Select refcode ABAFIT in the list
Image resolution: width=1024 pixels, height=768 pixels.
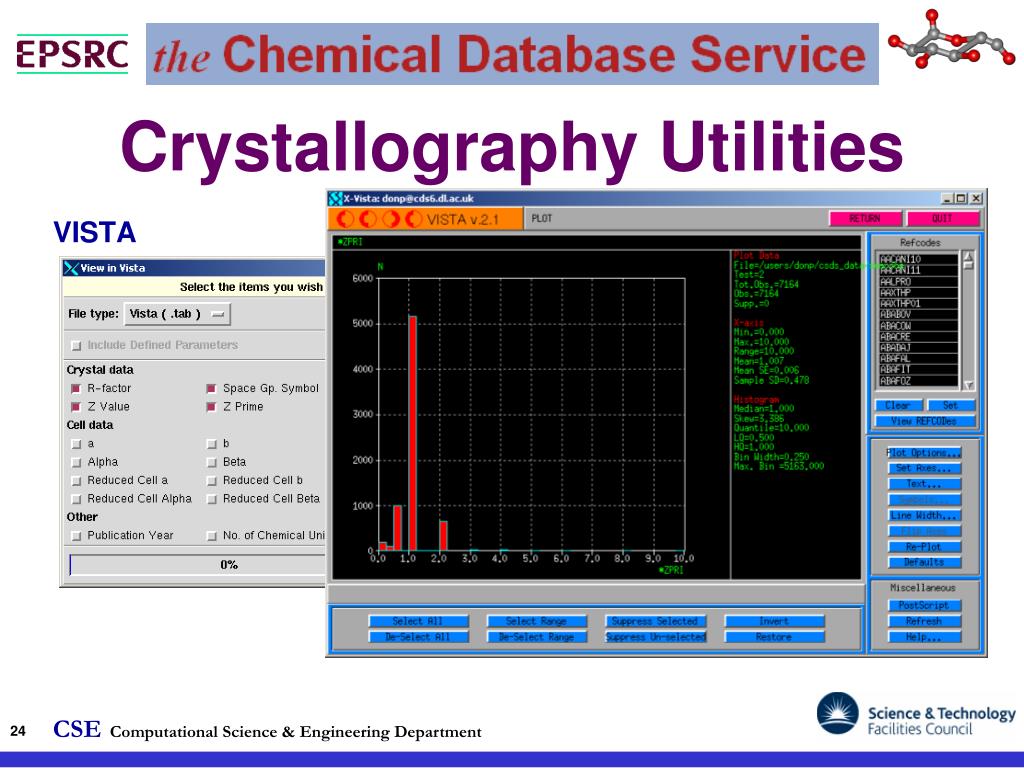pos(917,370)
